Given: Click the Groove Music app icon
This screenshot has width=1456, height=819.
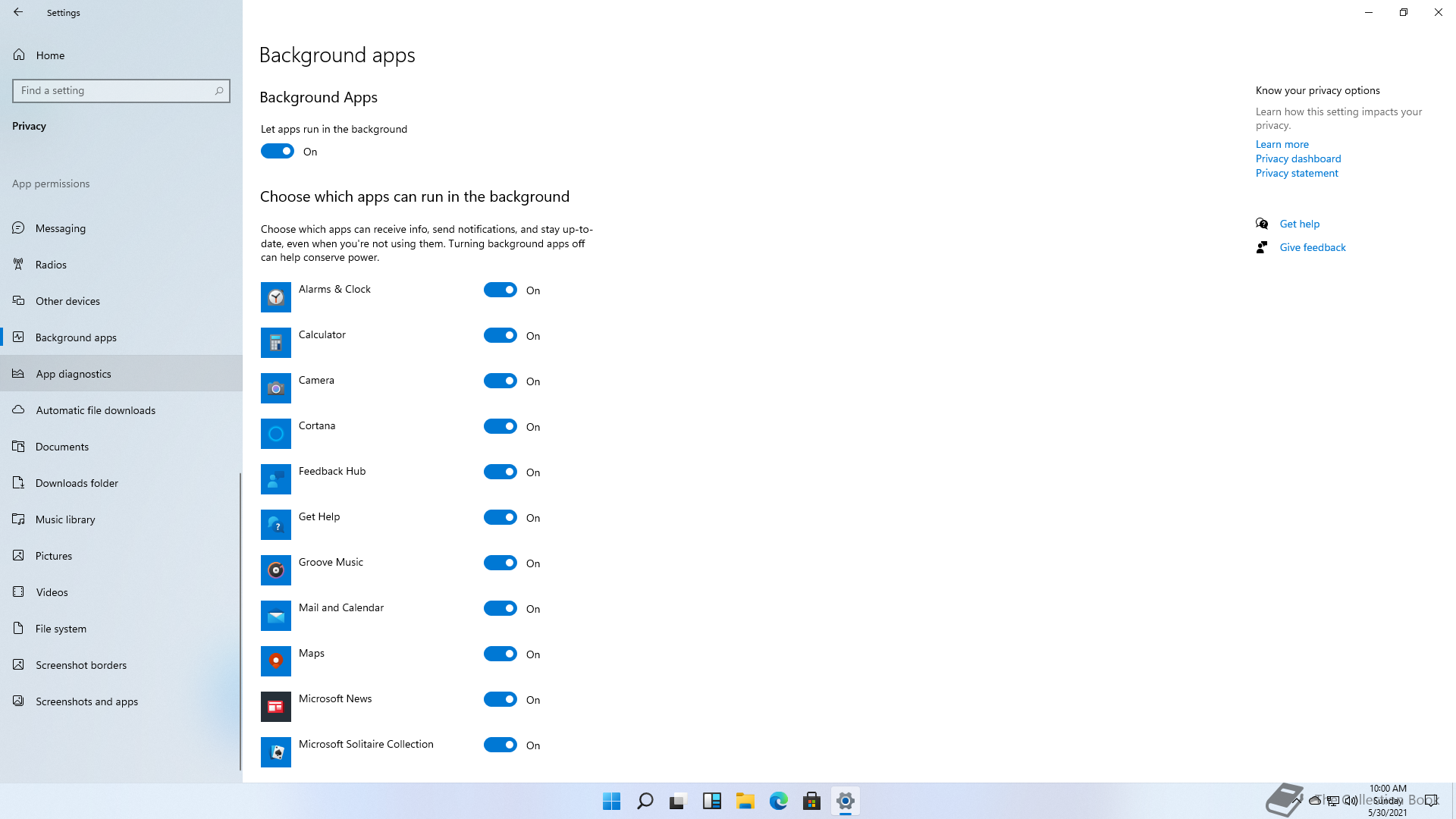Looking at the screenshot, I should pos(276,570).
